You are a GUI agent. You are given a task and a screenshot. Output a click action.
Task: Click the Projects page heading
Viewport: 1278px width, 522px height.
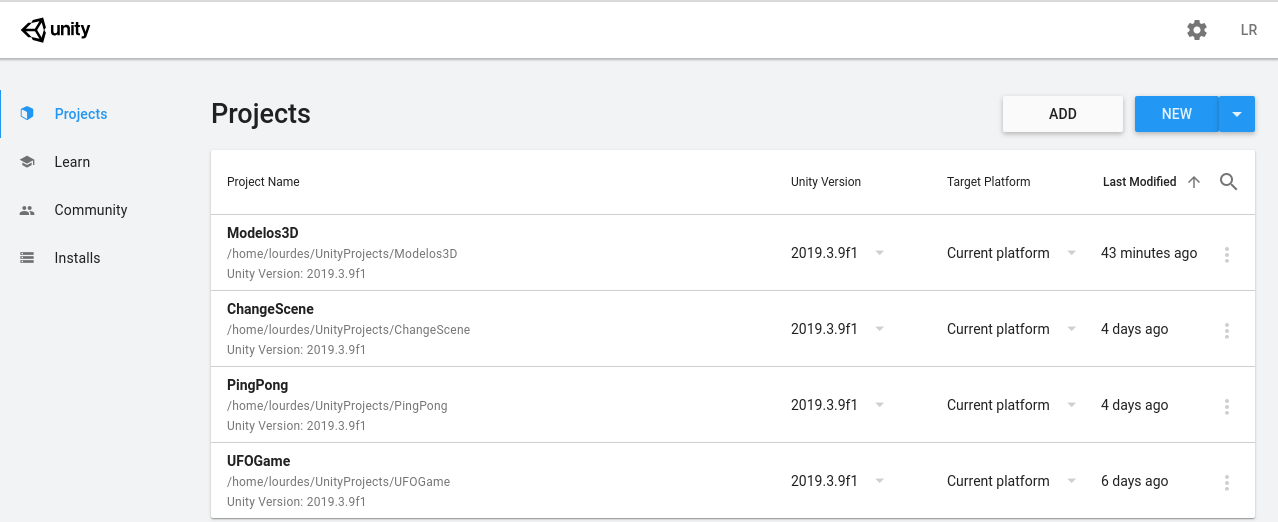(261, 114)
